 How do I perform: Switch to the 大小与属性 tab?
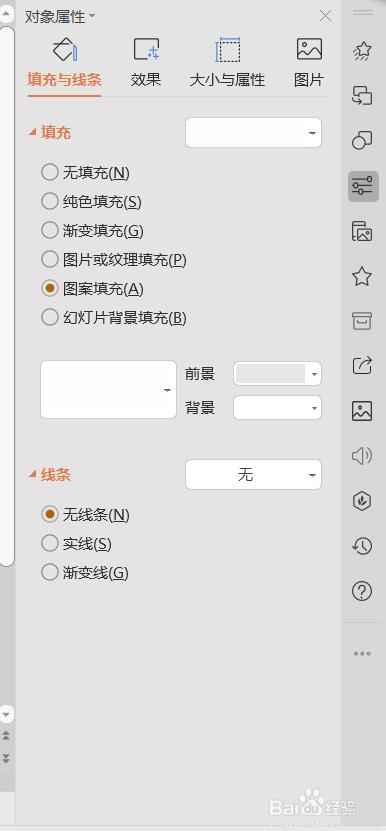point(227,63)
